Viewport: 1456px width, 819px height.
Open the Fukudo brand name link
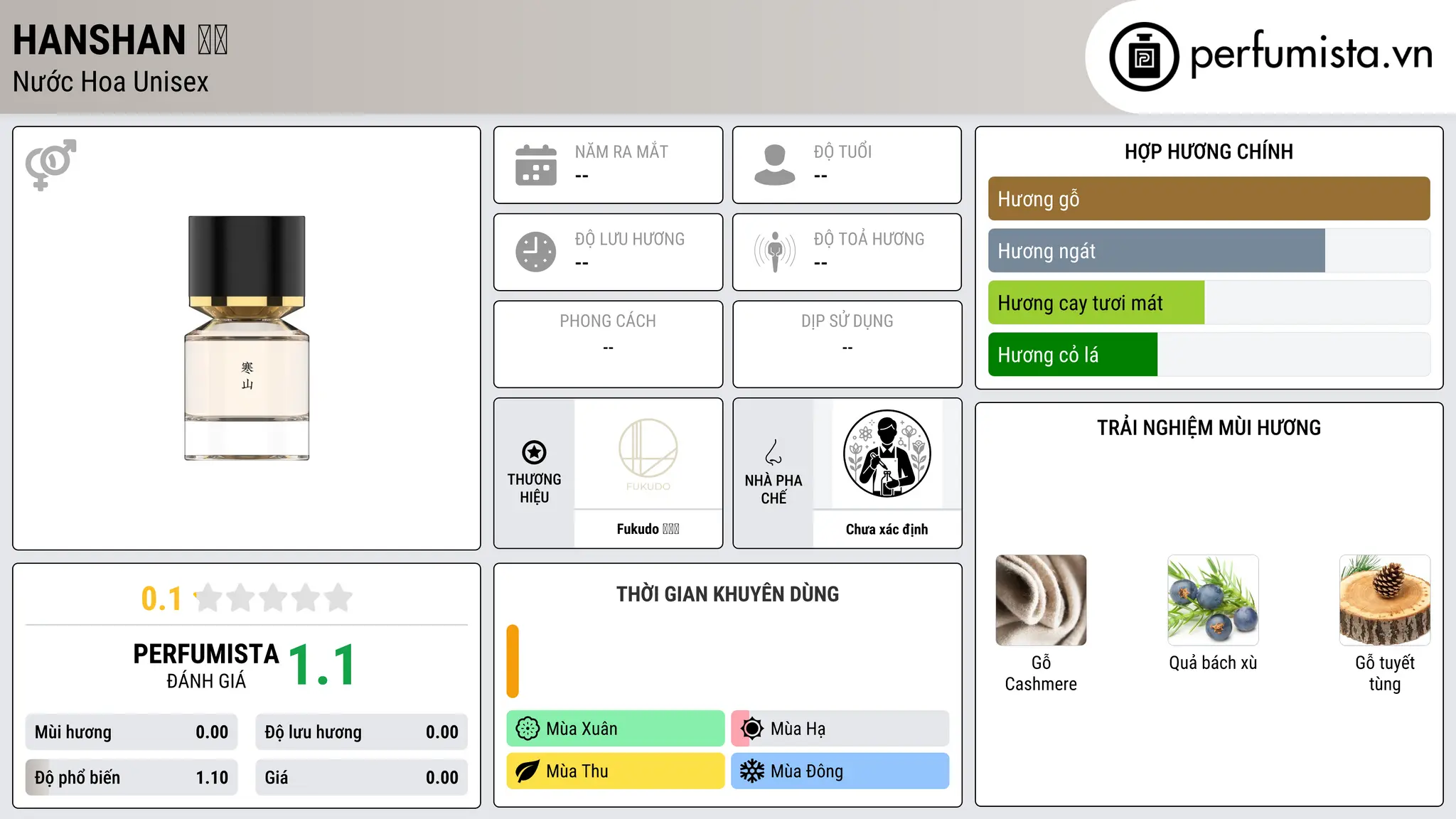tap(648, 529)
